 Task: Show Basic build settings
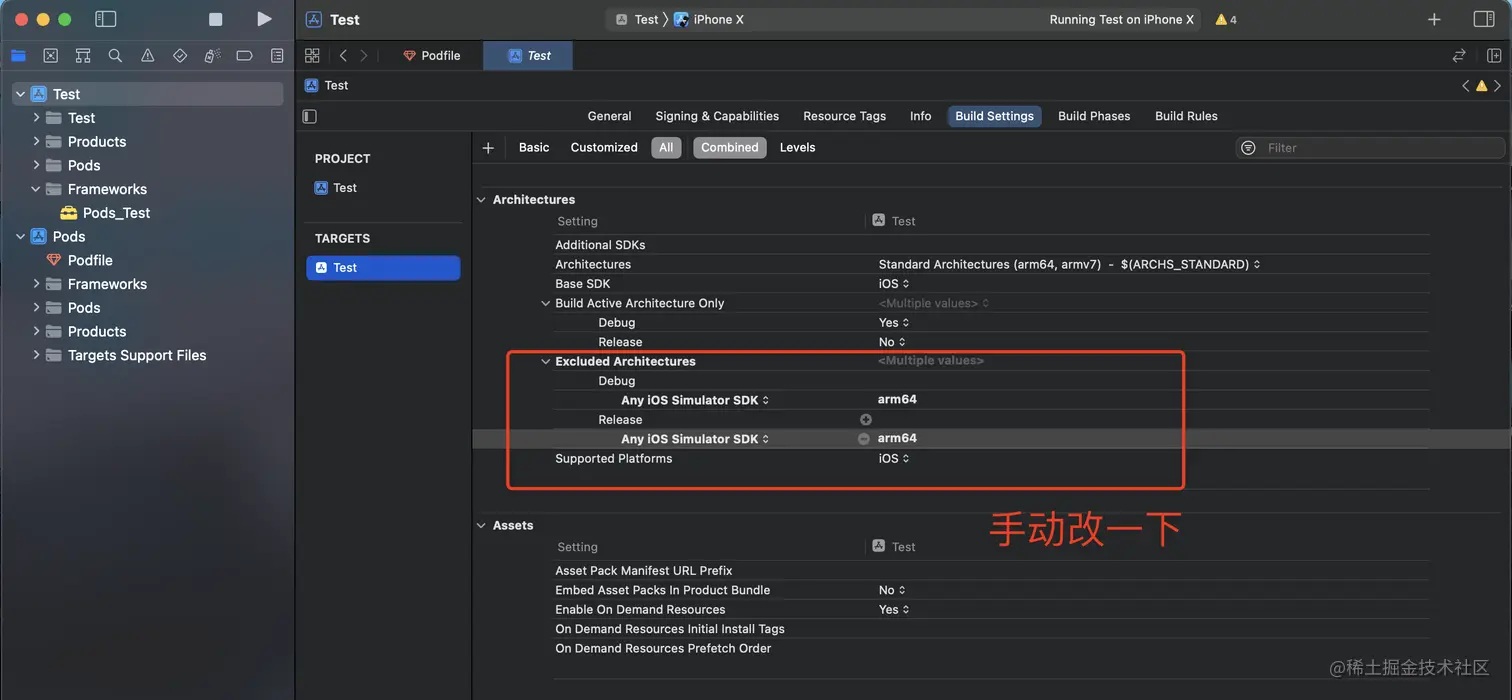pyautogui.click(x=534, y=147)
